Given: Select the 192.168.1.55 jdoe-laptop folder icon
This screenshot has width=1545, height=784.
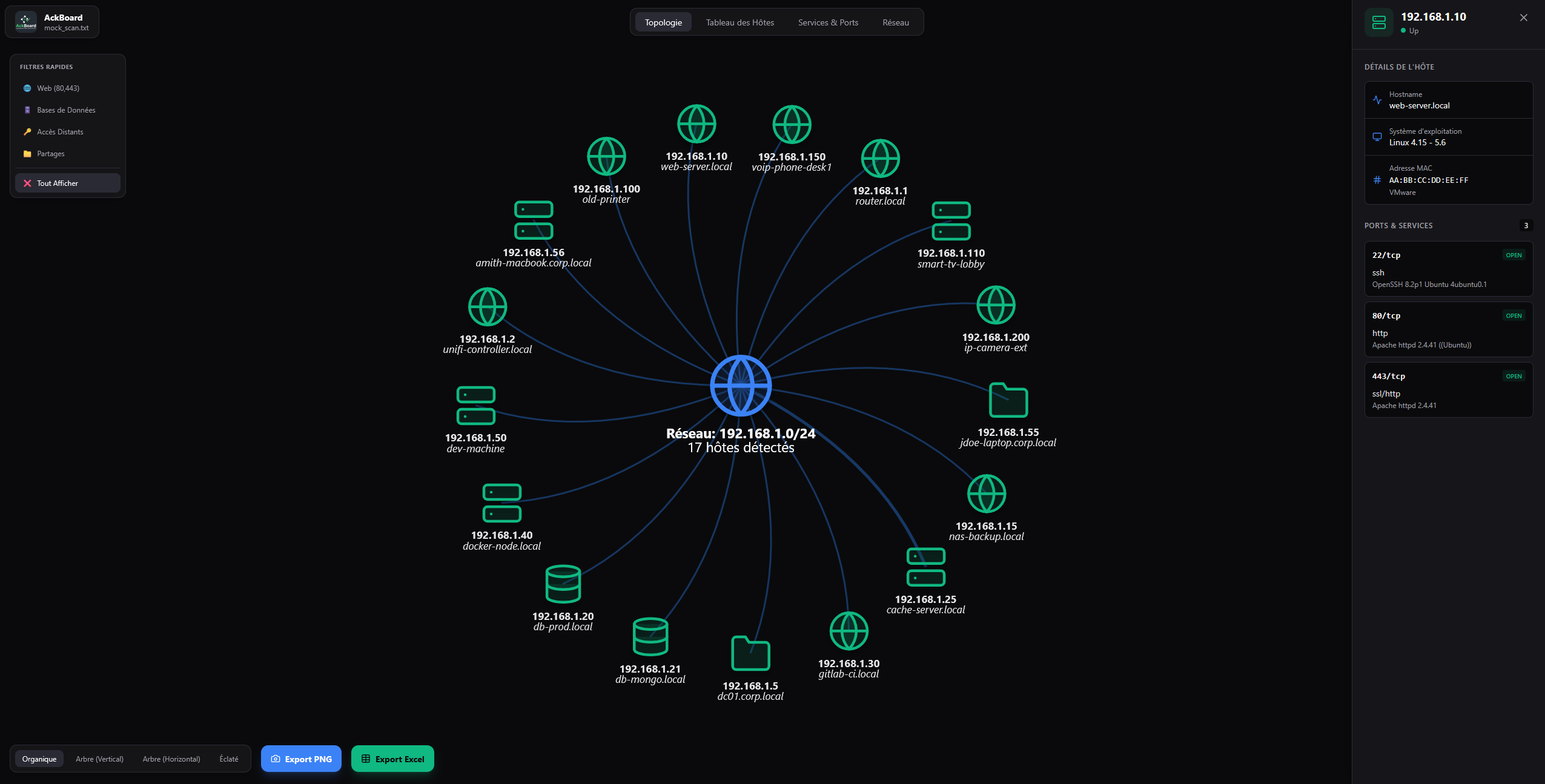Looking at the screenshot, I should click(1008, 400).
